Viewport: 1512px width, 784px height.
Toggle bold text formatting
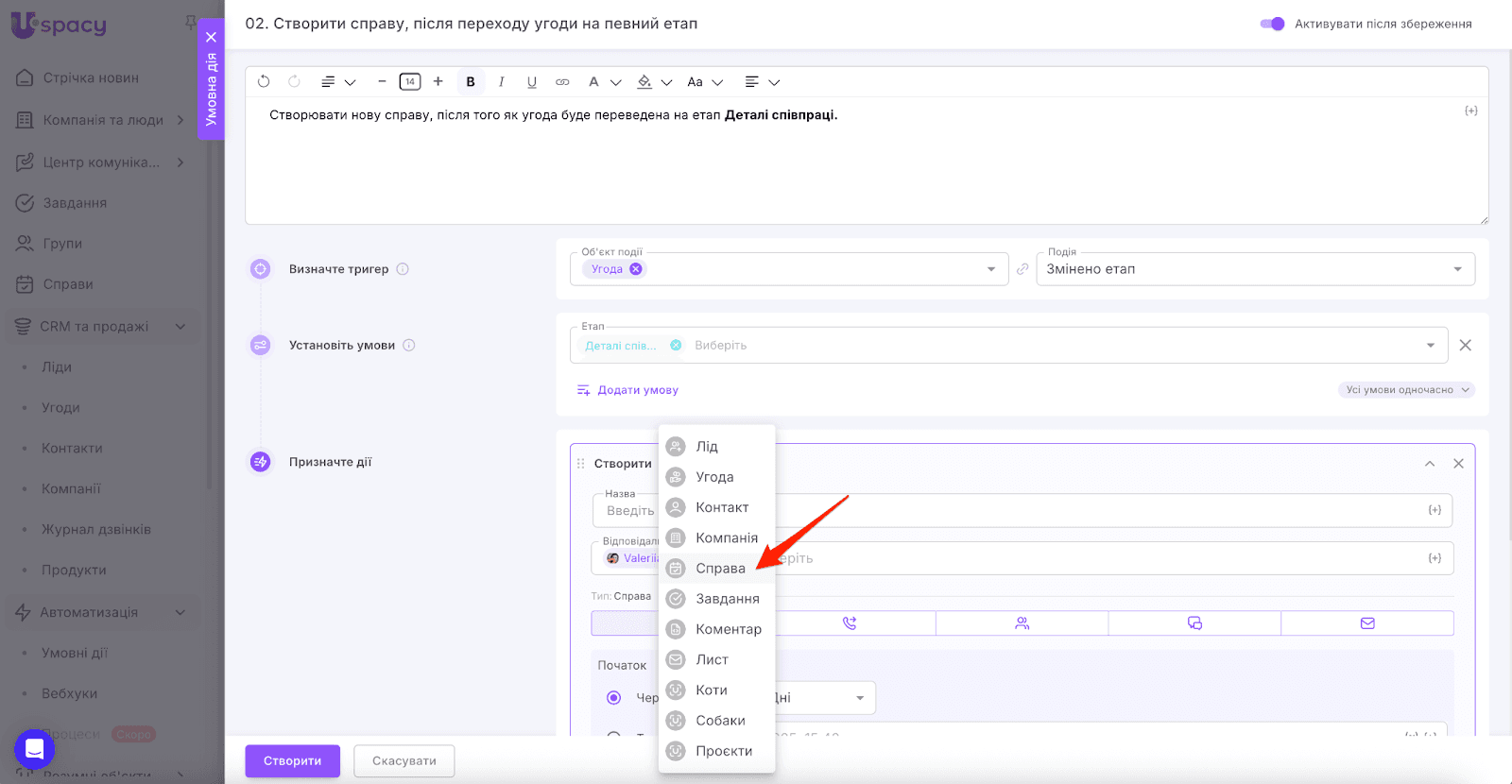[x=471, y=82]
